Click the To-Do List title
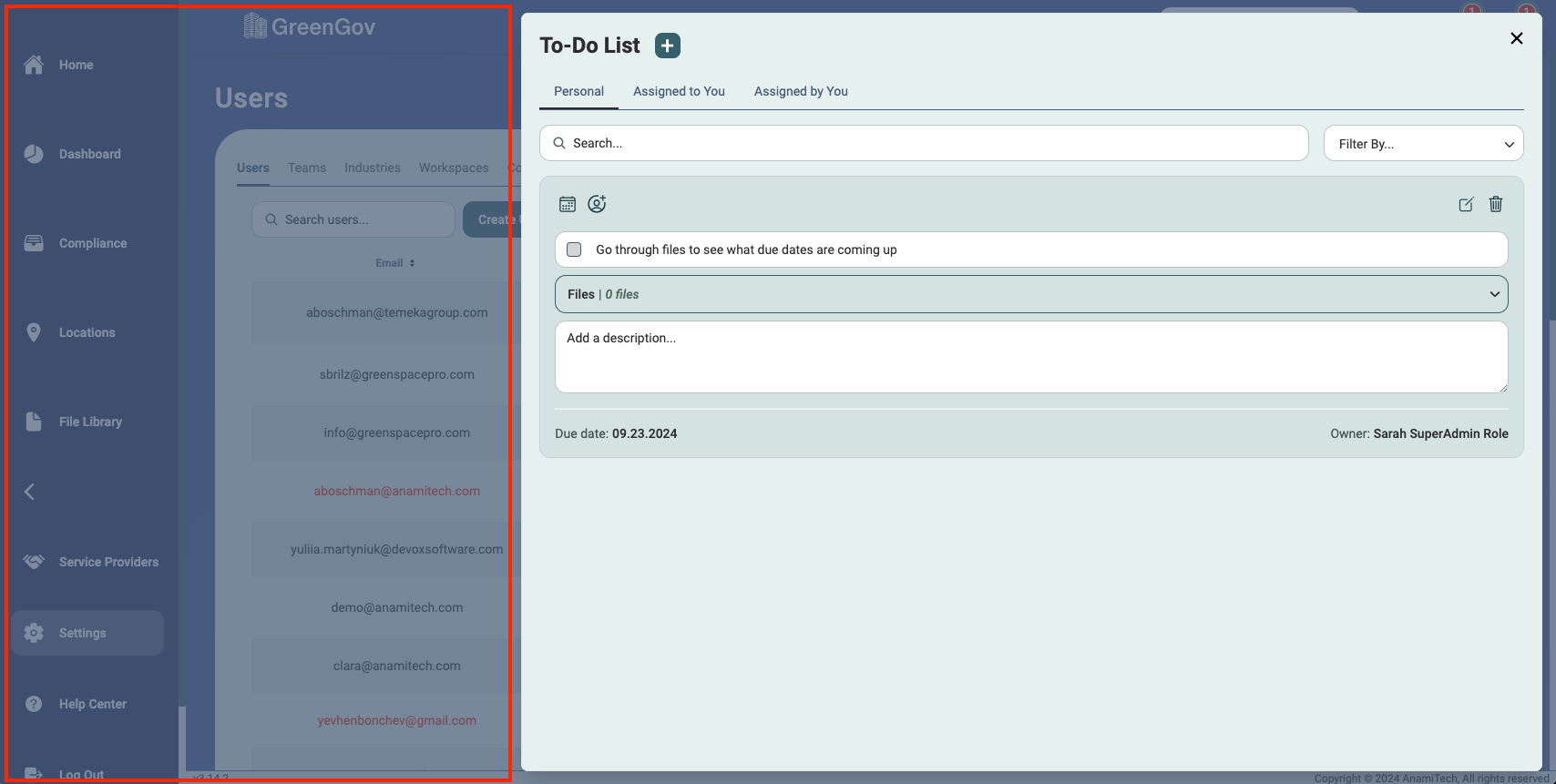 coord(589,46)
